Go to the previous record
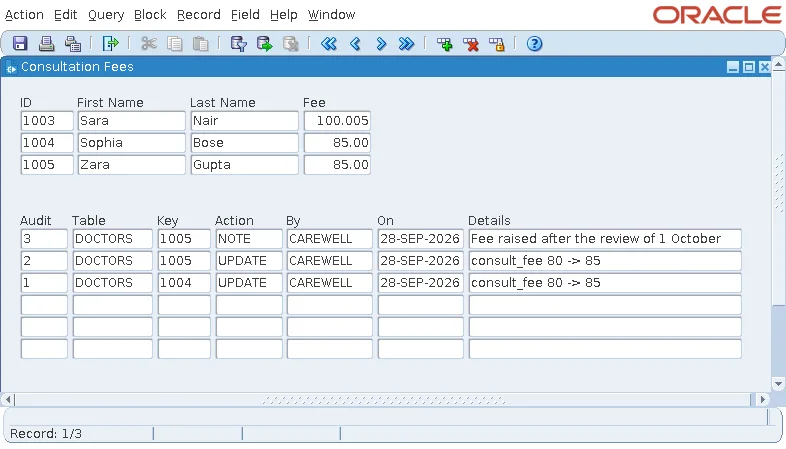Image resolution: width=786 pixels, height=449 pixels. 355,44
